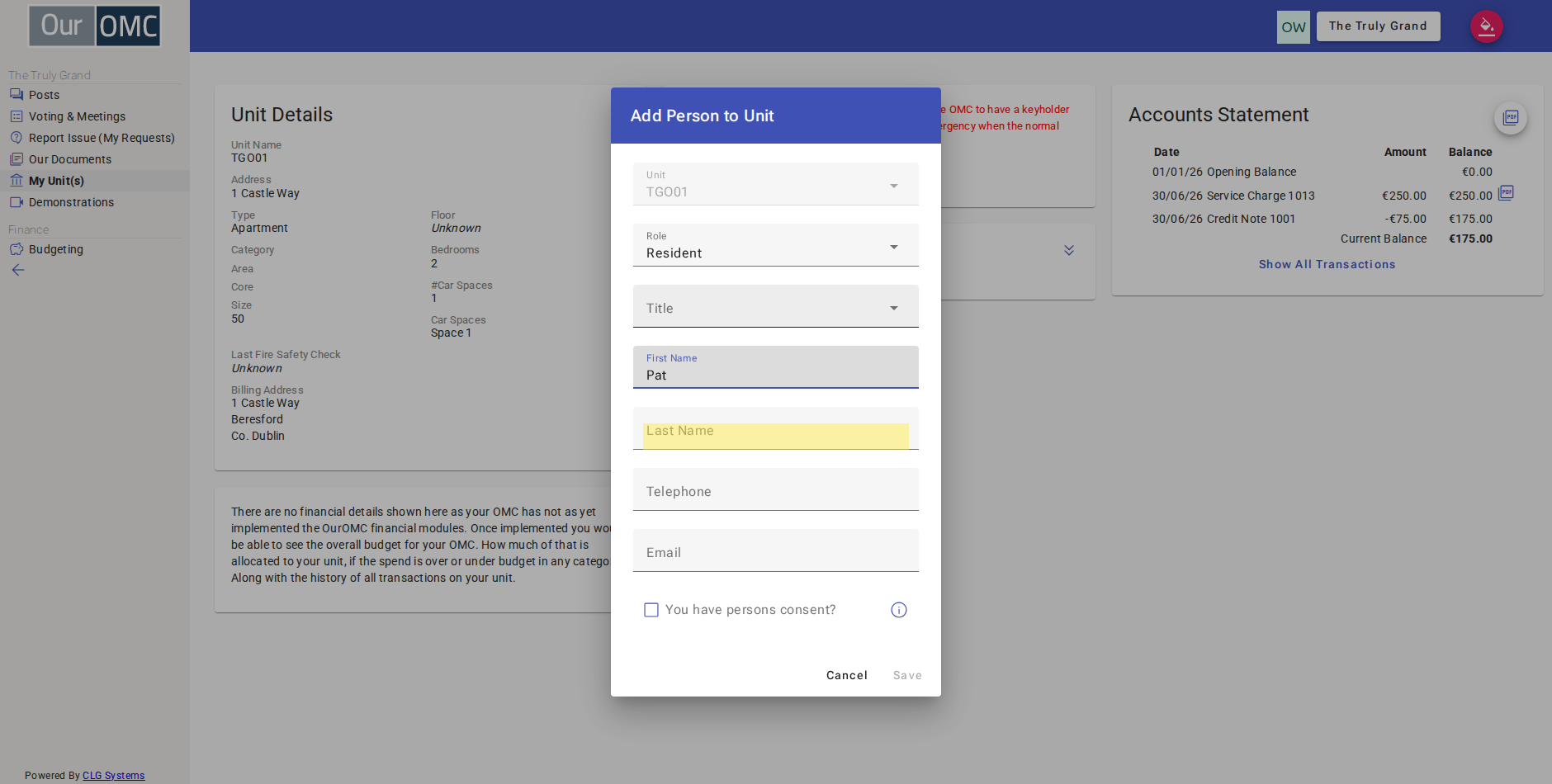Click the Report Issue help icon

tap(17, 138)
